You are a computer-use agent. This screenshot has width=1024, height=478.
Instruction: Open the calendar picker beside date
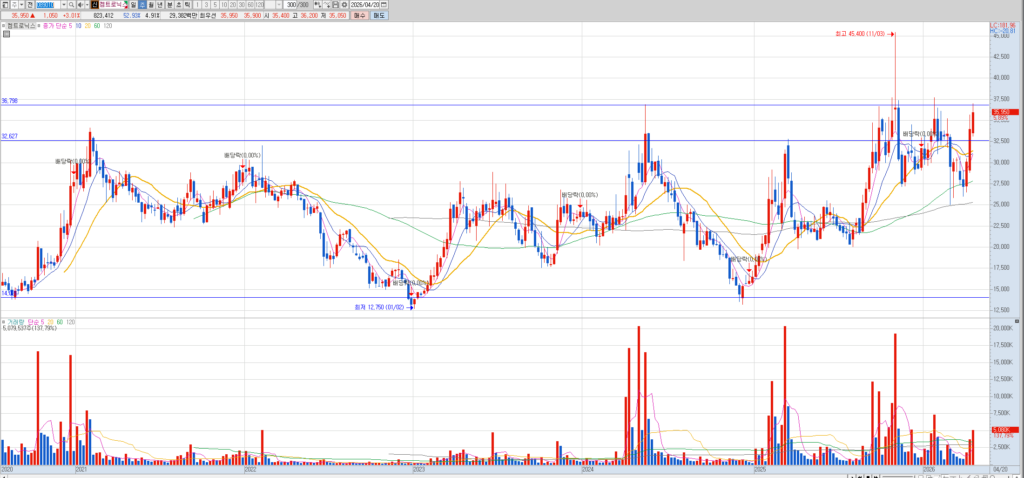tap(383, 5)
